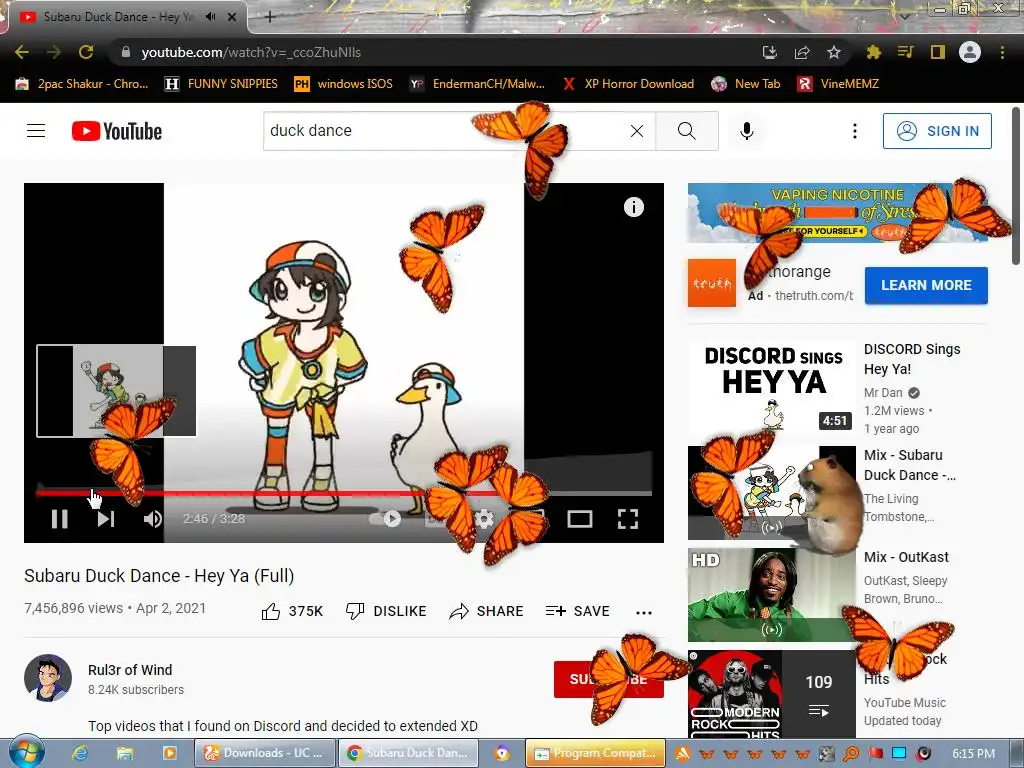The height and width of the screenshot is (768, 1024).
Task: Open DISCORD Sings Hey Ya! thumbnail
Action: pos(771,387)
